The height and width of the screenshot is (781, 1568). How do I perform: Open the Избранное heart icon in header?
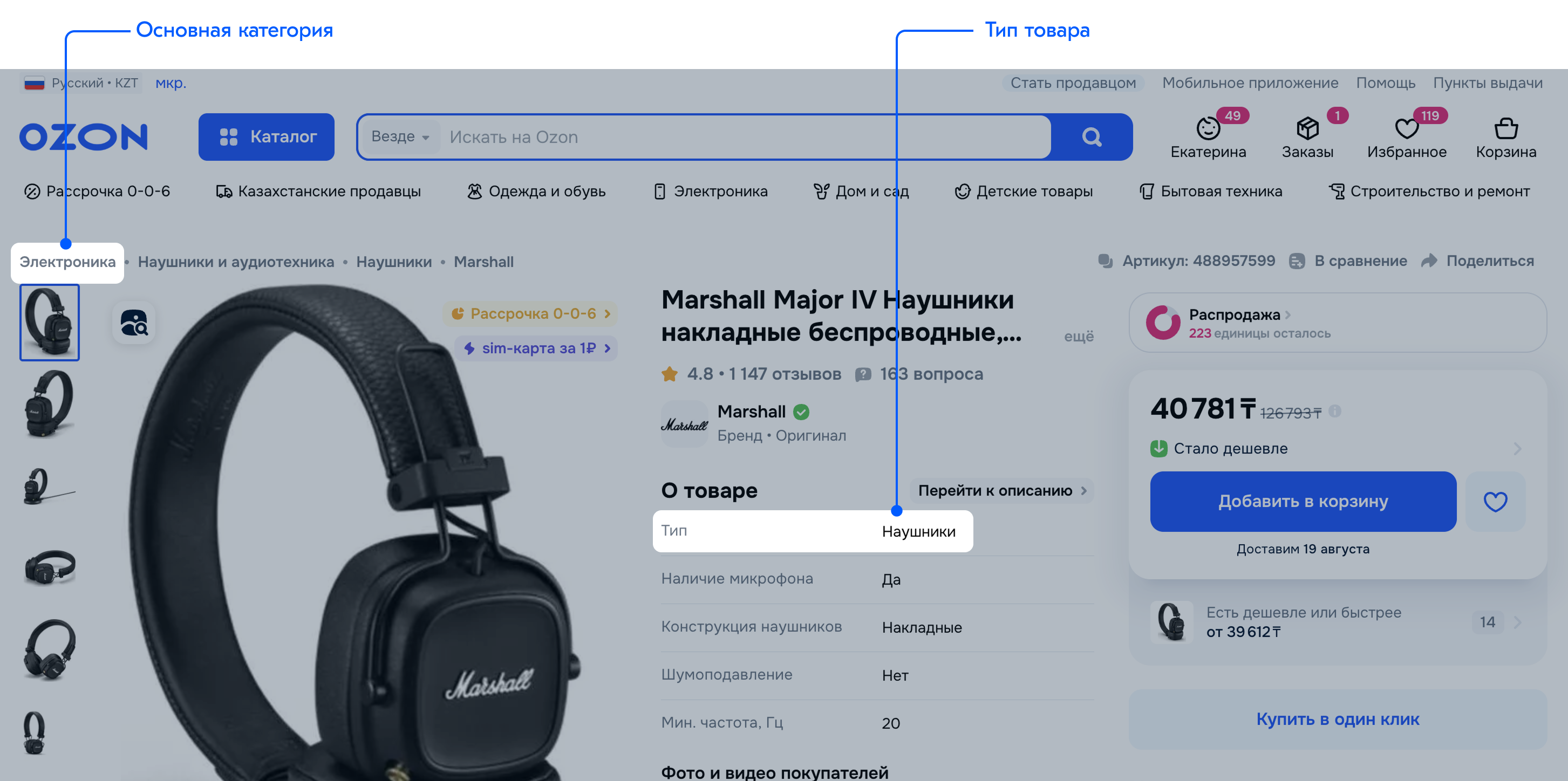(1406, 128)
